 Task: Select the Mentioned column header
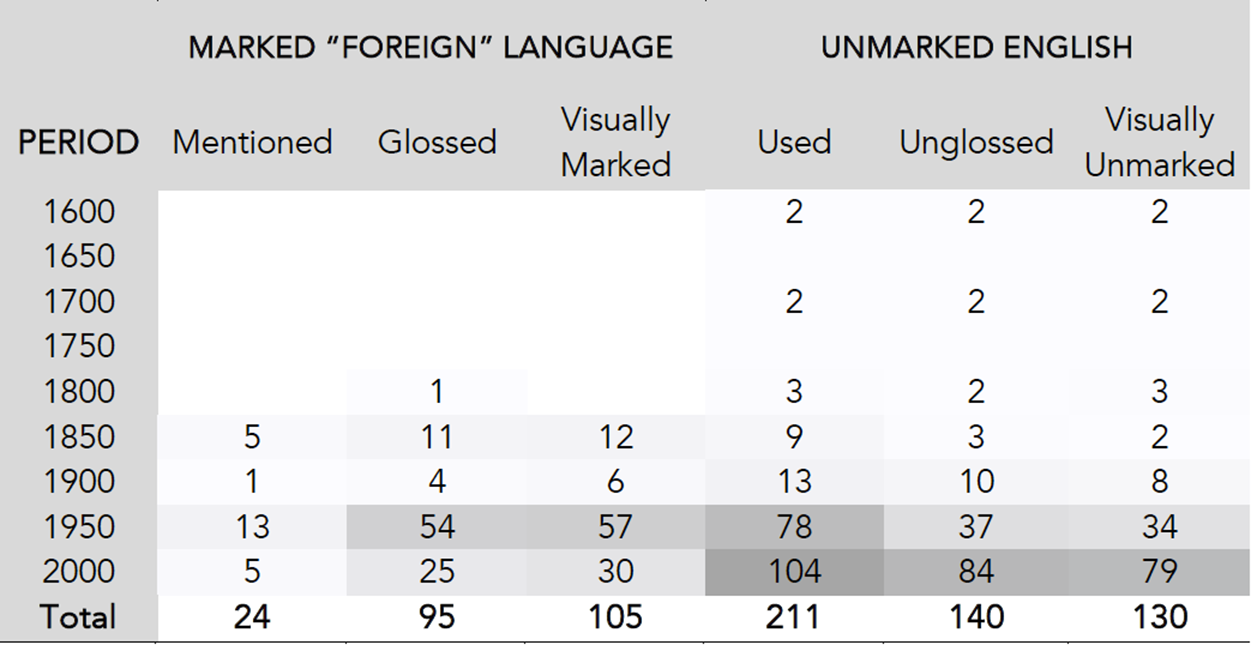pos(252,142)
